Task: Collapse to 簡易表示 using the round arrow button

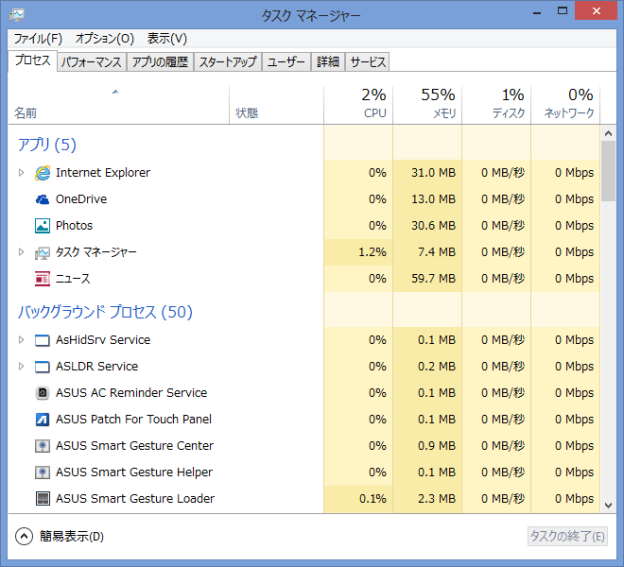Action: [24, 536]
